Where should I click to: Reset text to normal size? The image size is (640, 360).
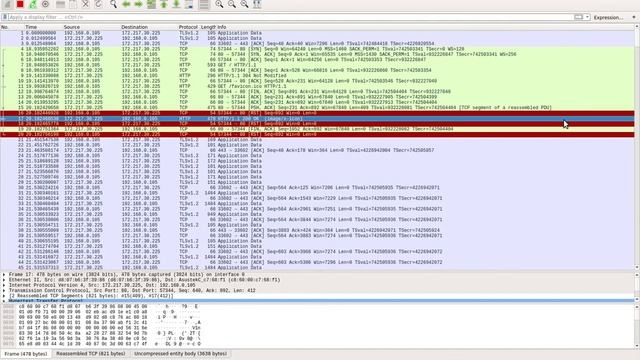coord(244,4)
